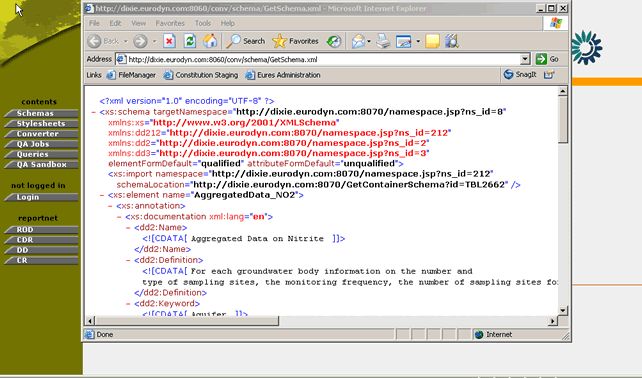Open the Help menu
Screen dimensions: 642x378
click(227, 23)
